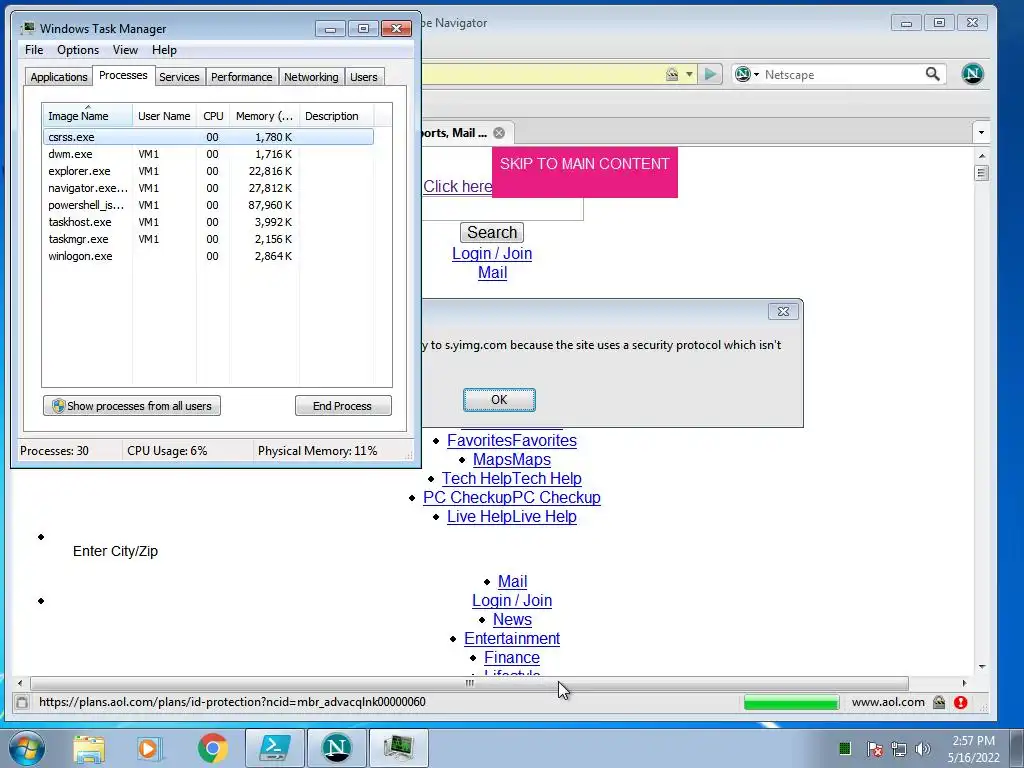Click the vertical scrollbar down arrow
Screen dimensions: 1024x768
[982, 667]
